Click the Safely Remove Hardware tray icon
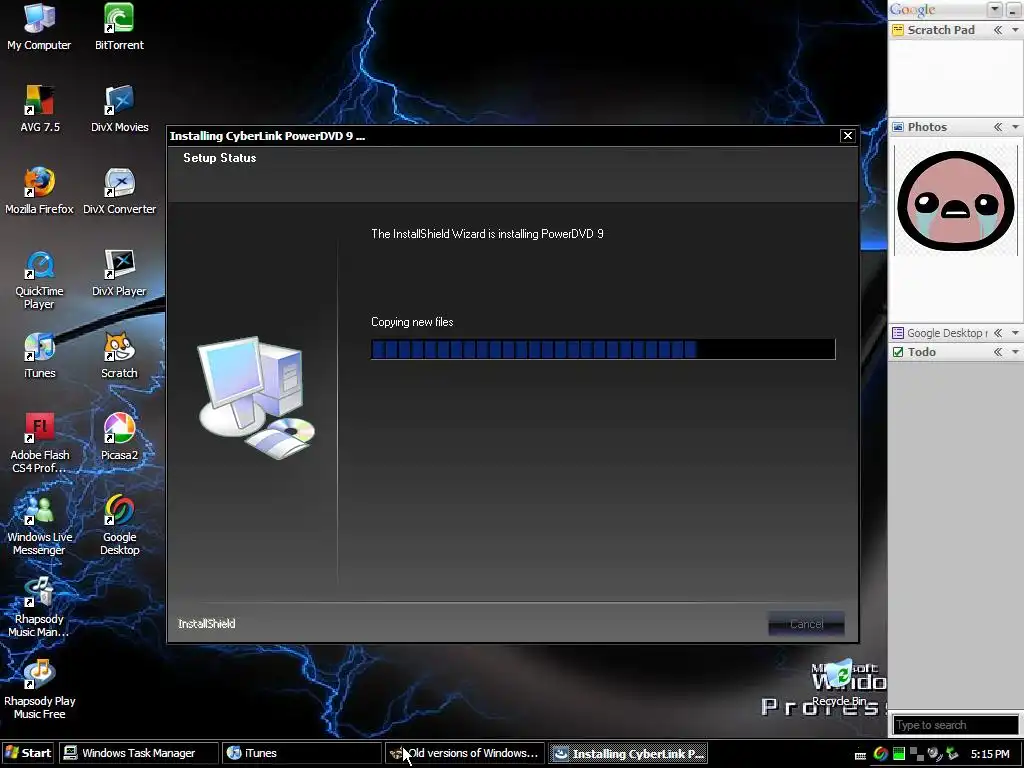This screenshot has width=1024, height=768. tap(952, 754)
